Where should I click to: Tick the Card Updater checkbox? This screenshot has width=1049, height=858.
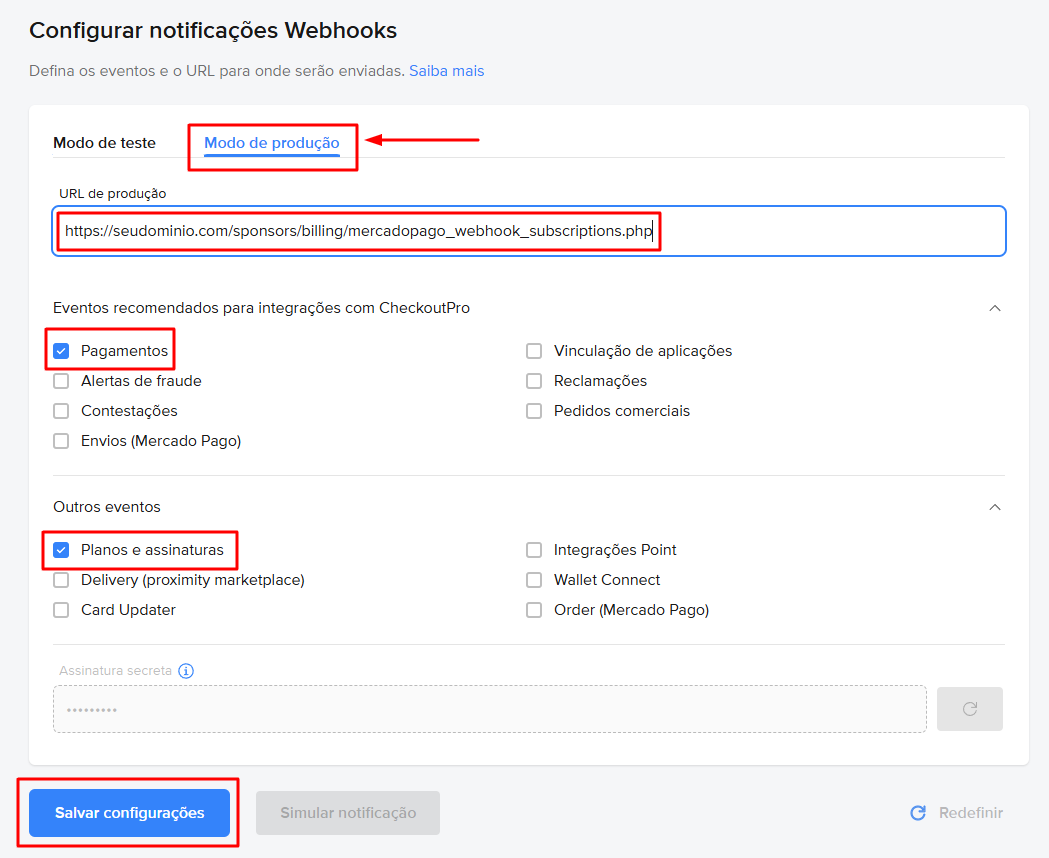61,610
